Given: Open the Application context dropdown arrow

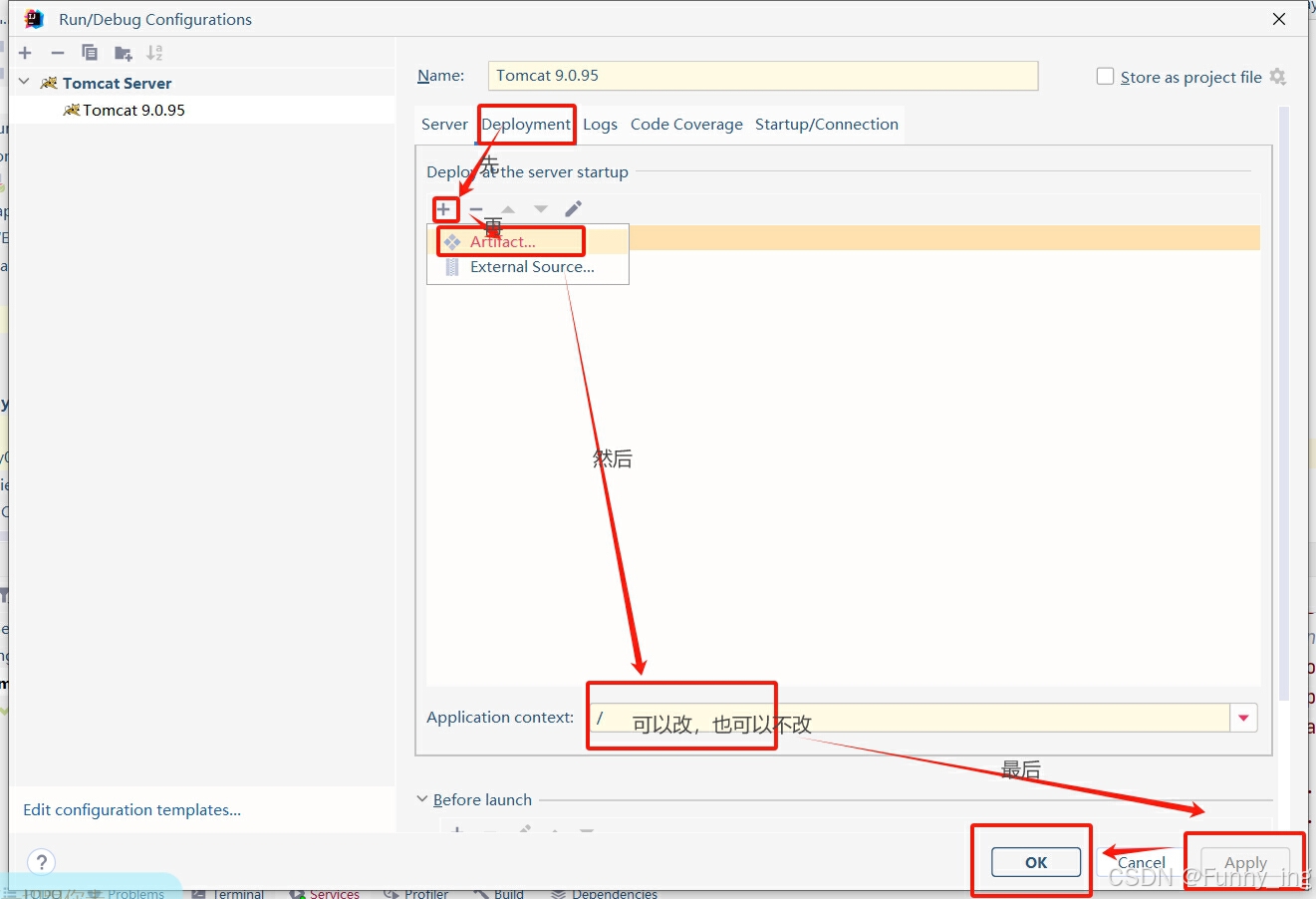Looking at the screenshot, I should (x=1243, y=718).
